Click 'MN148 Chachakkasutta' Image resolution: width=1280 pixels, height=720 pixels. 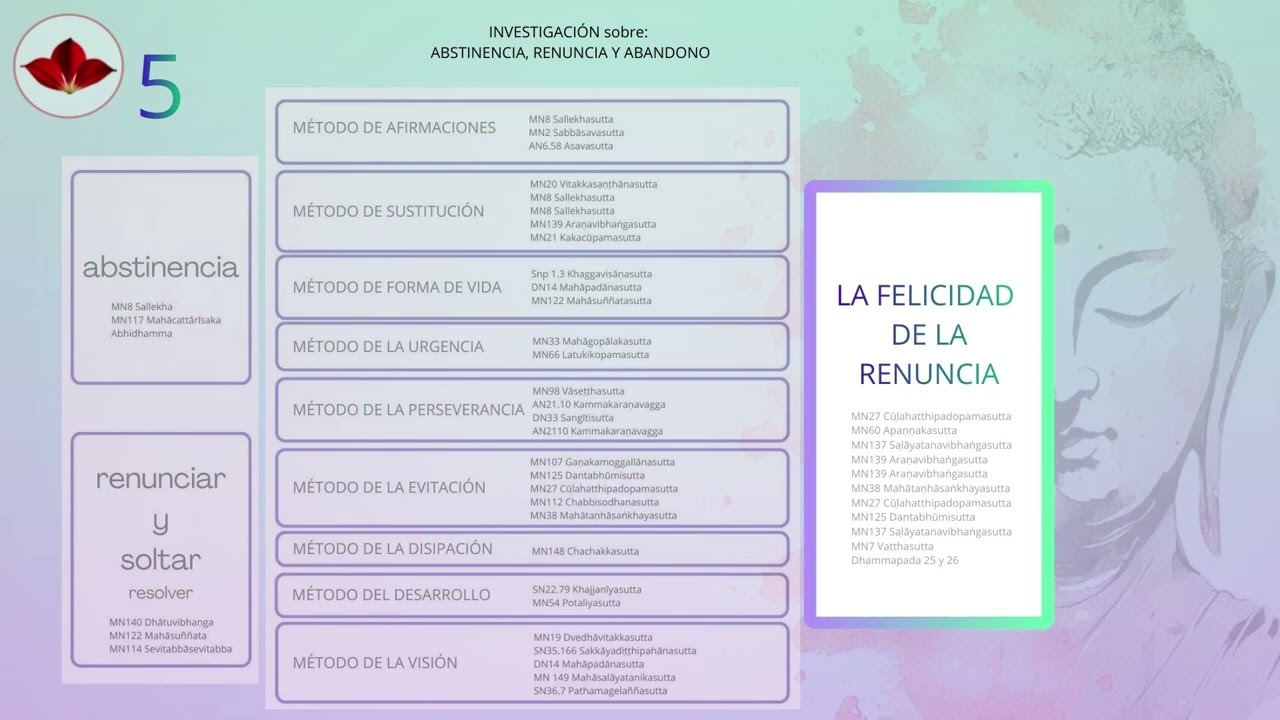click(585, 551)
